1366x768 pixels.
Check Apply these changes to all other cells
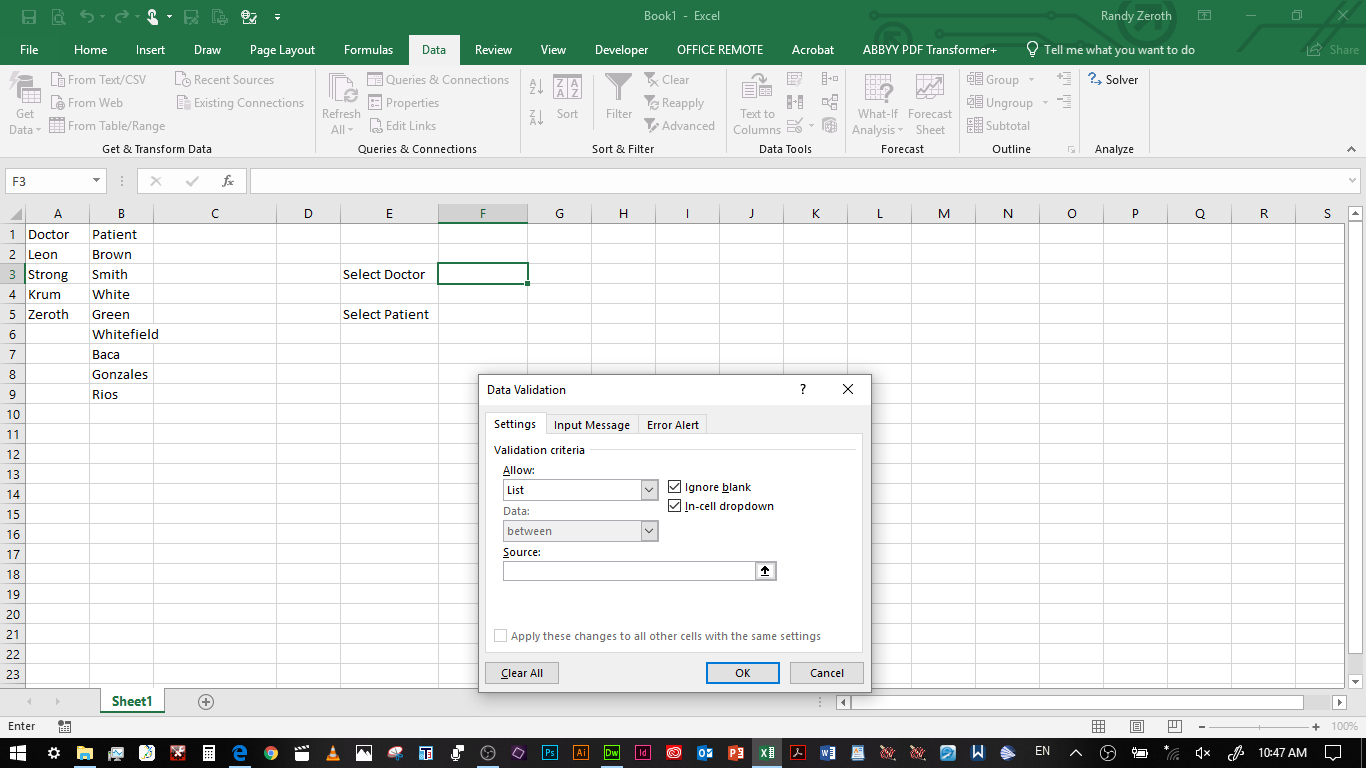click(500, 635)
